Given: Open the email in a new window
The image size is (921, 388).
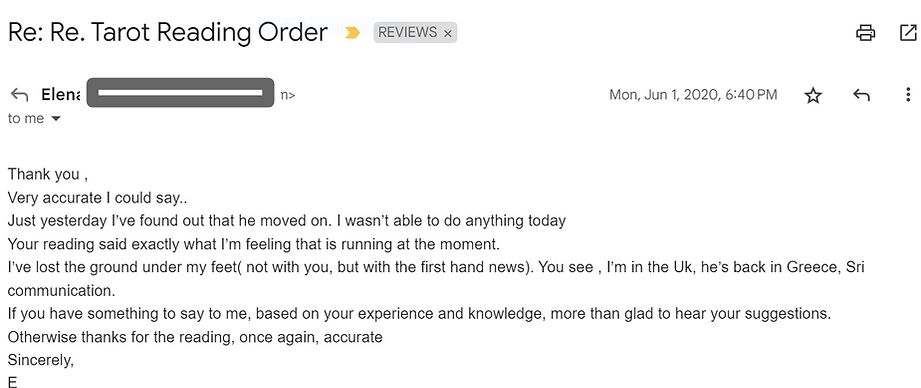Looking at the screenshot, I should (x=909, y=33).
